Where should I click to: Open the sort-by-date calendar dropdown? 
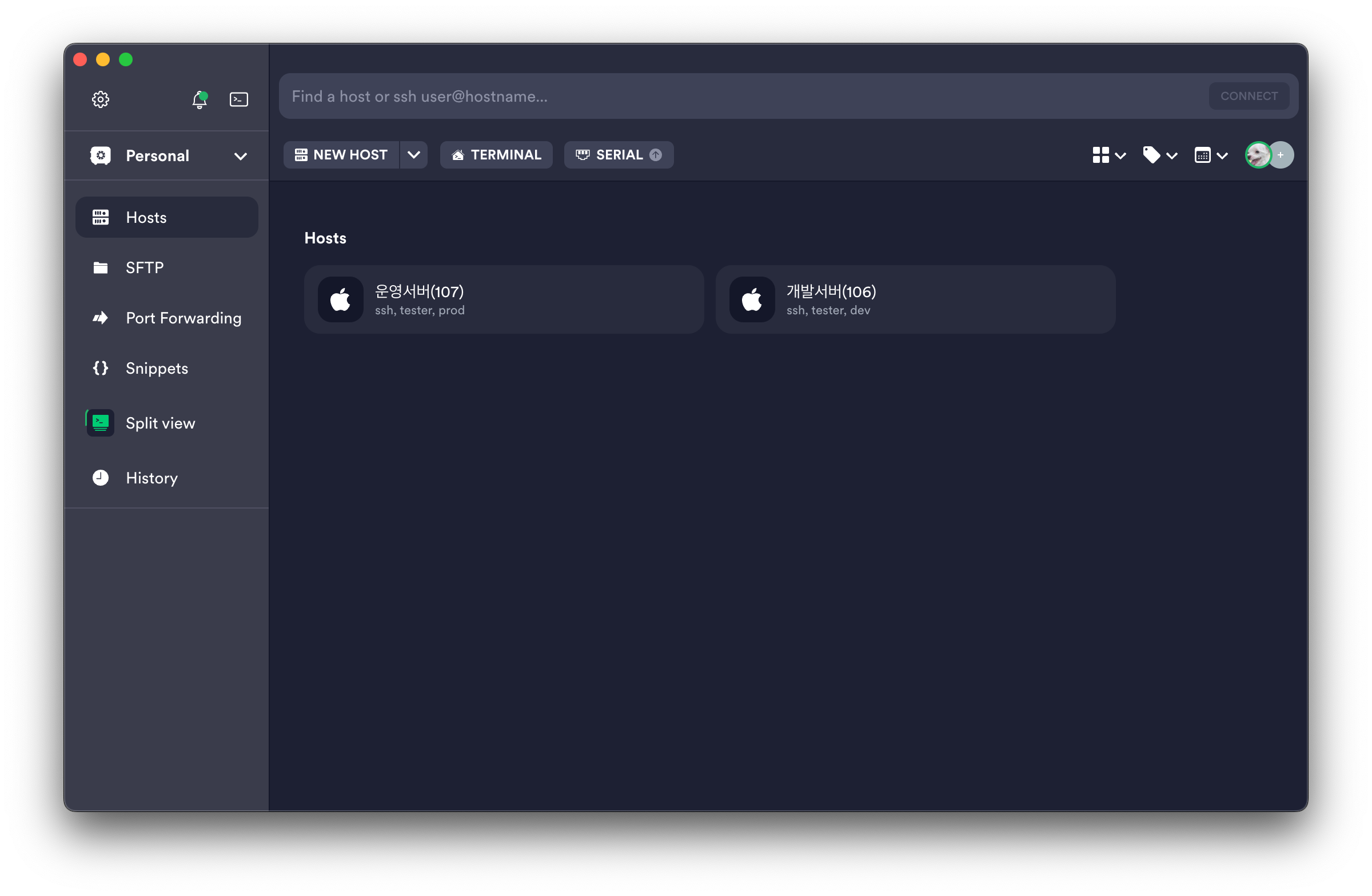click(1210, 155)
